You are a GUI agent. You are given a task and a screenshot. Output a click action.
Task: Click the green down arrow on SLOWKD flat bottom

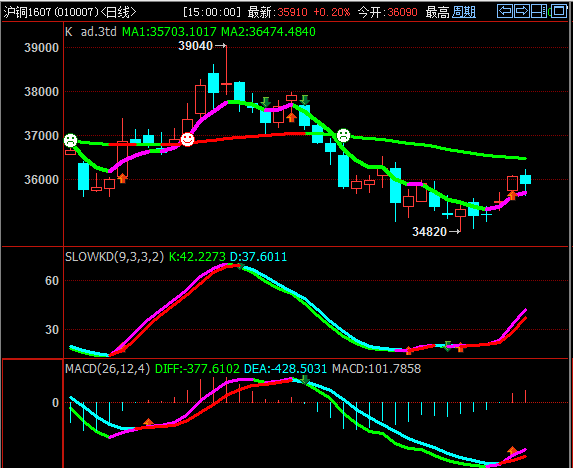[448, 346]
